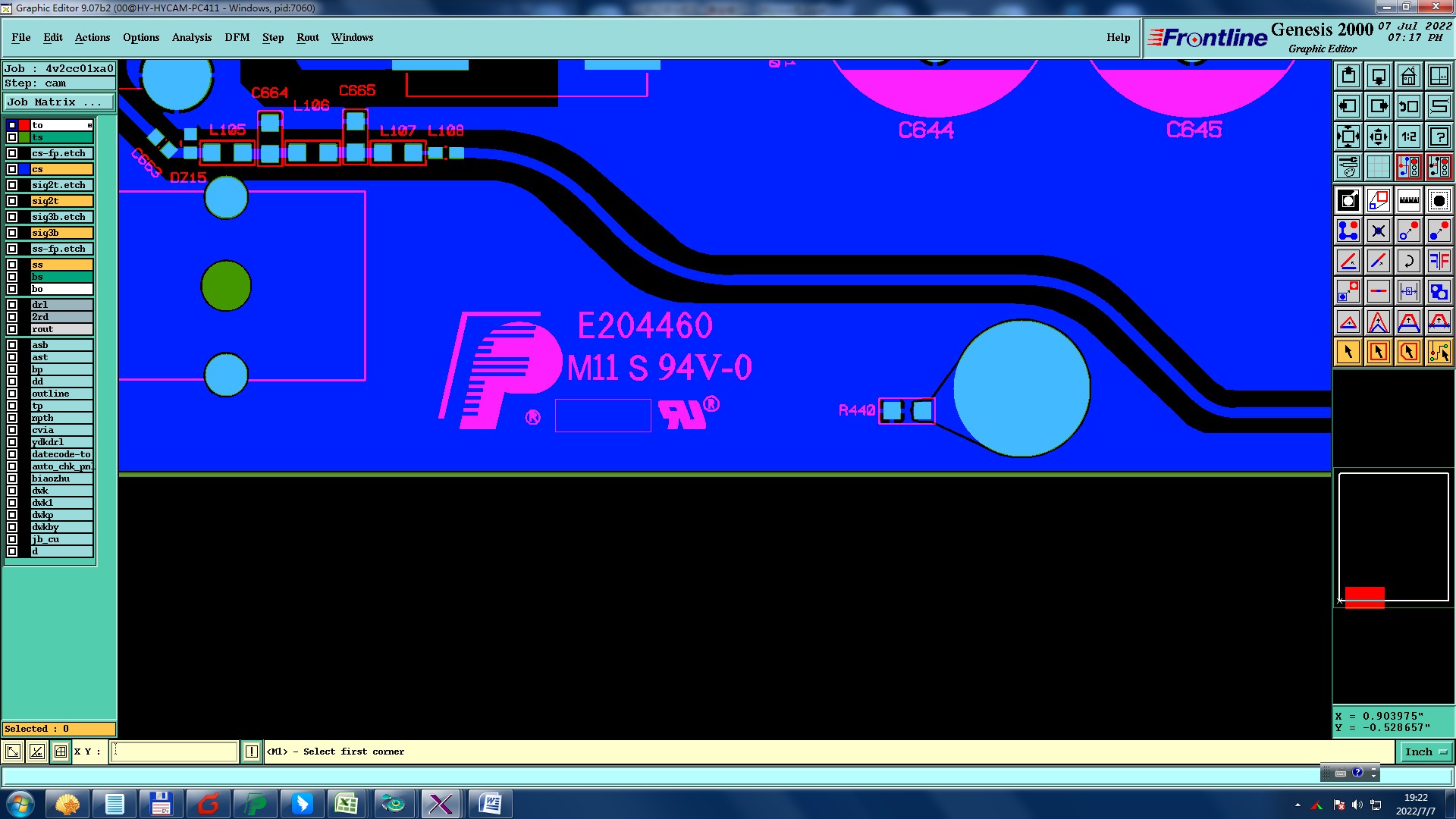
Task: Expand the 'to' layer options marker
Action: [89, 125]
